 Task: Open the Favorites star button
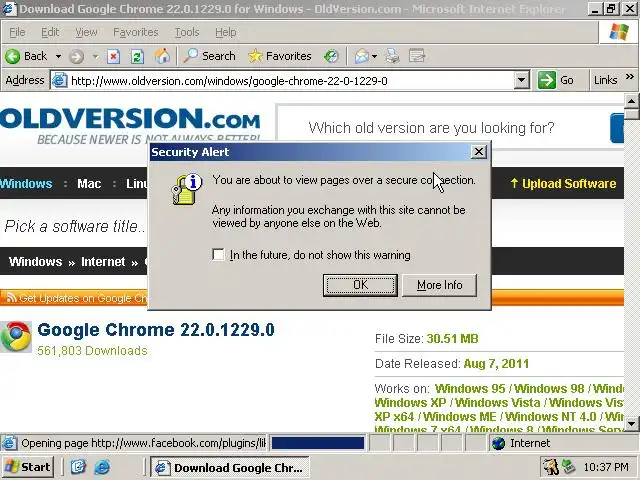click(x=280, y=56)
